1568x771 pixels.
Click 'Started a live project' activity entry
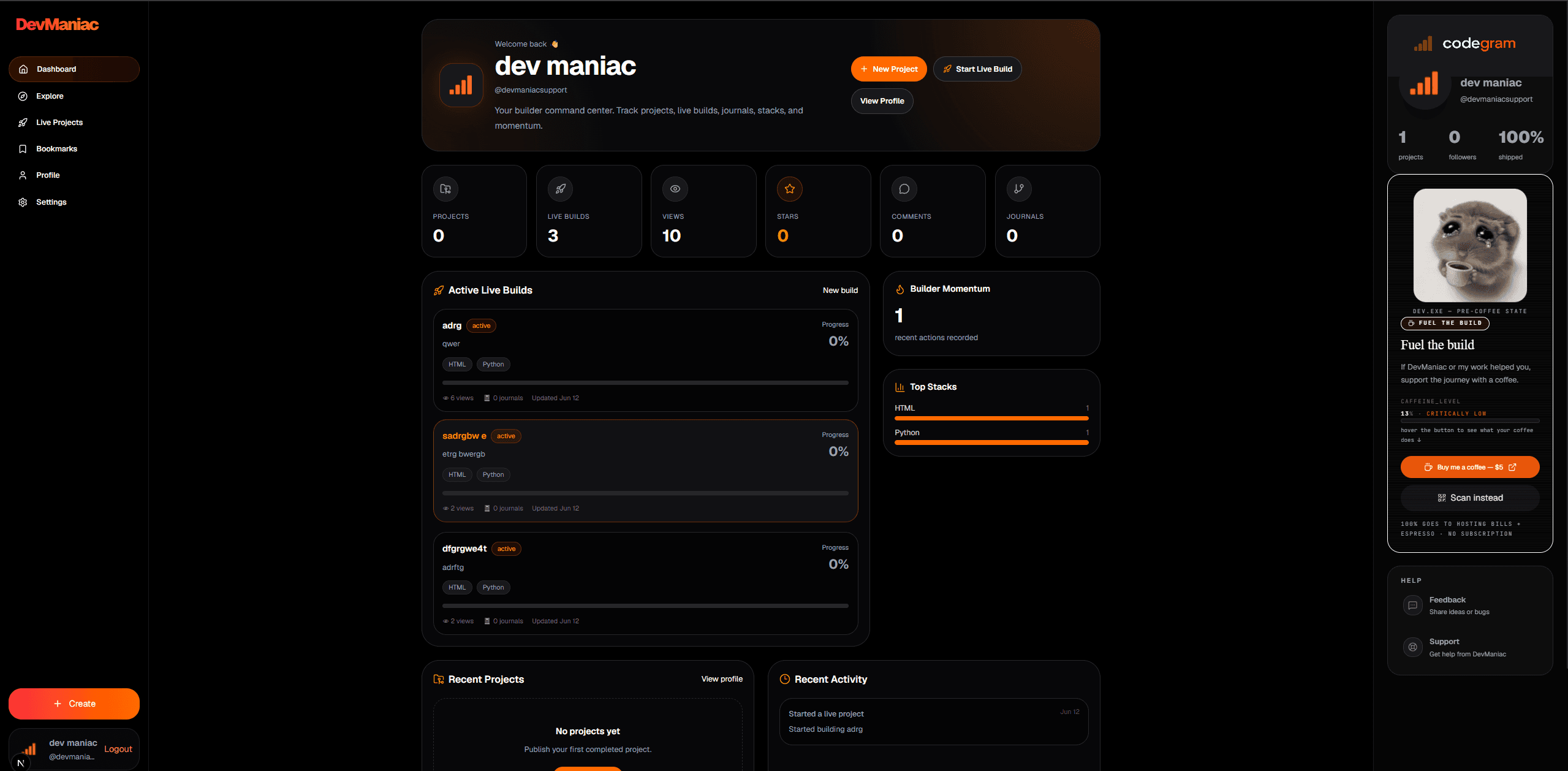pos(933,721)
